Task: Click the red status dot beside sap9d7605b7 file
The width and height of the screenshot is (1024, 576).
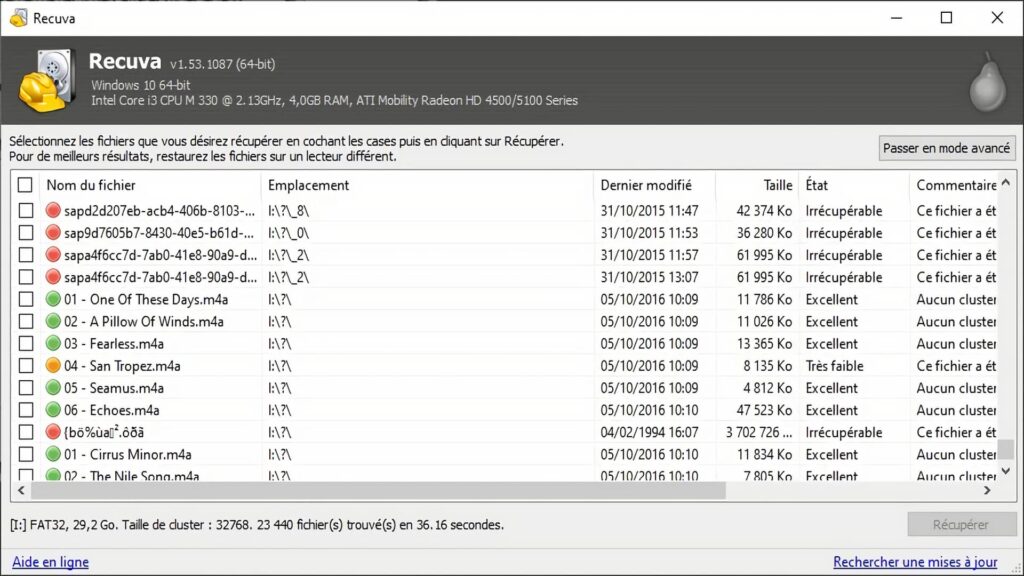Action: coord(54,233)
